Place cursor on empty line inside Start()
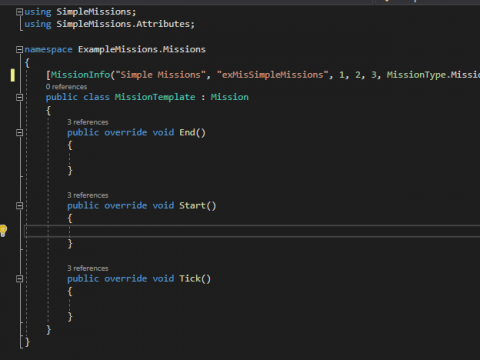This screenshot has width=480, height=360. [252, 231]
